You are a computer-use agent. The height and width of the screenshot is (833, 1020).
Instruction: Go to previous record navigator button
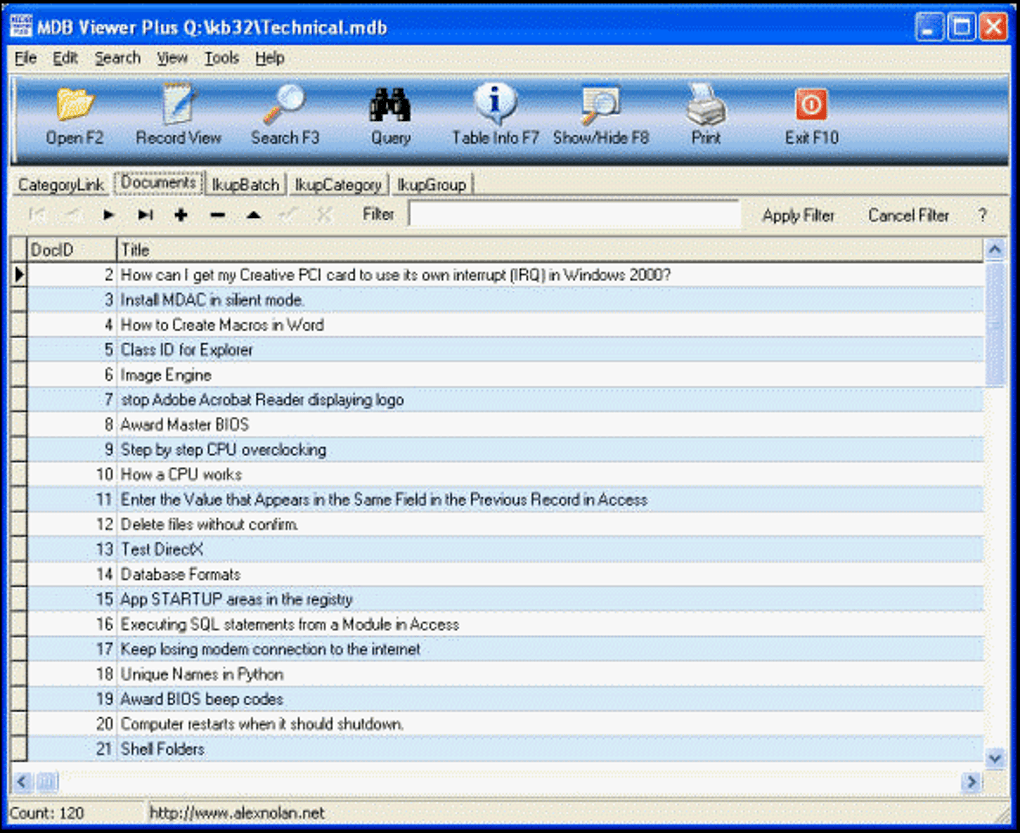click(x=72, y=215)
